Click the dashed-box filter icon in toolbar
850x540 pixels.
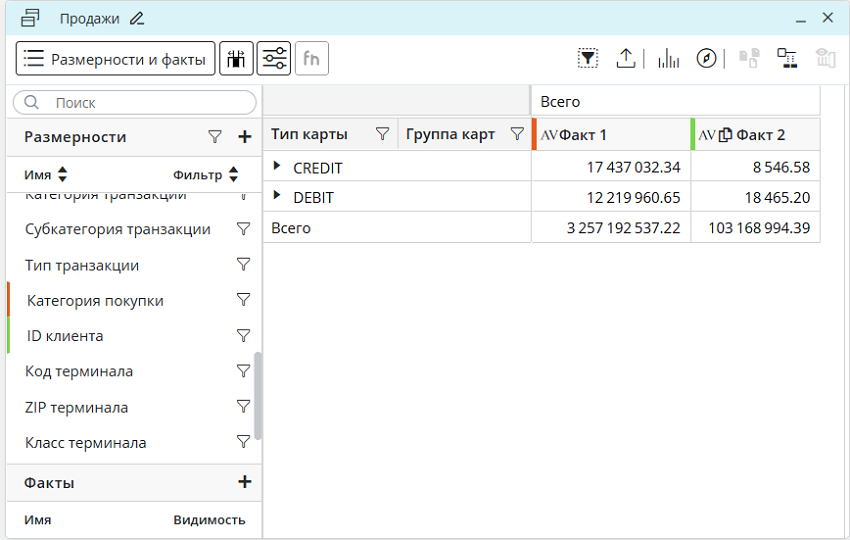pos(588,59)
